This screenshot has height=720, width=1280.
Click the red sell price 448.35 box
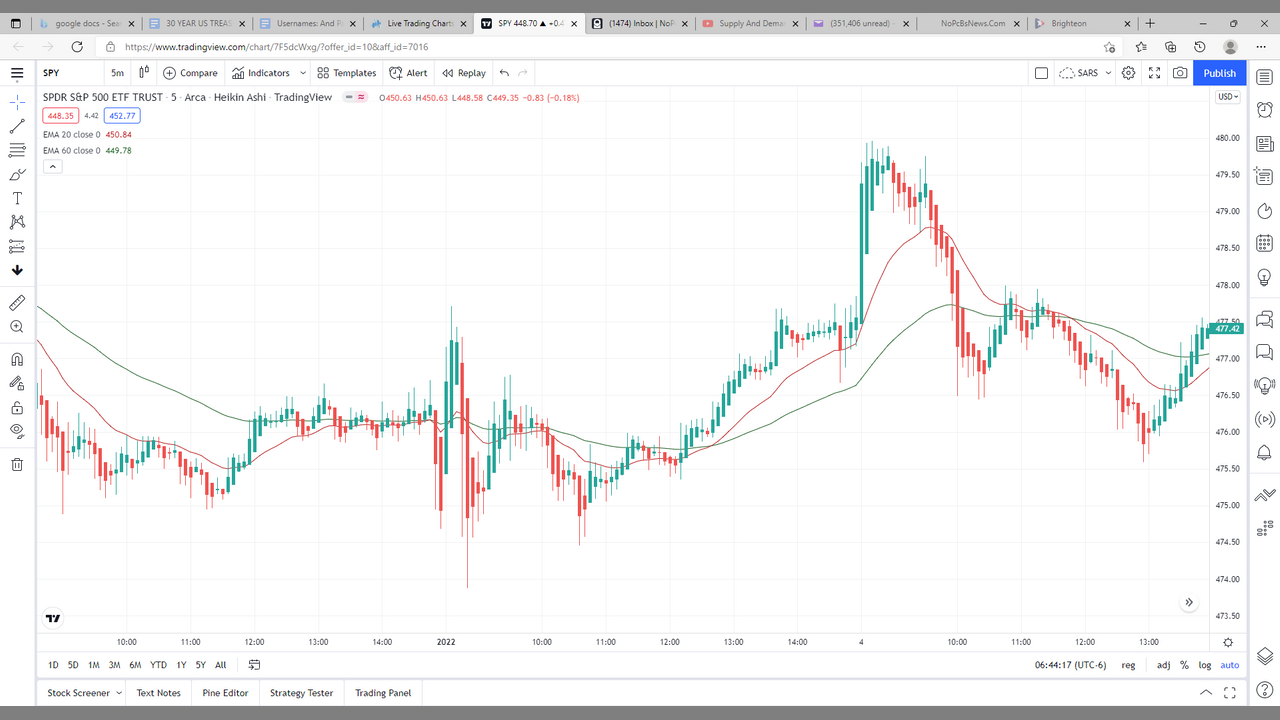click(x=61, y=115)
